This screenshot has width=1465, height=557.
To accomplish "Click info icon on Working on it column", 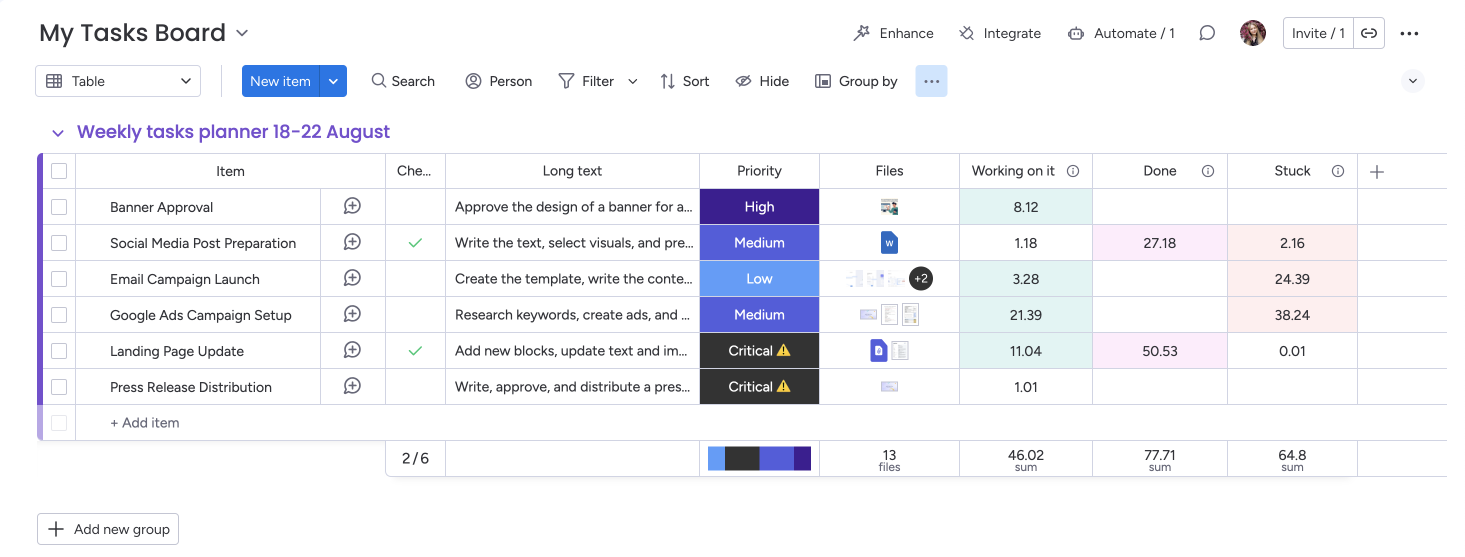I will tap(1073, 171).
